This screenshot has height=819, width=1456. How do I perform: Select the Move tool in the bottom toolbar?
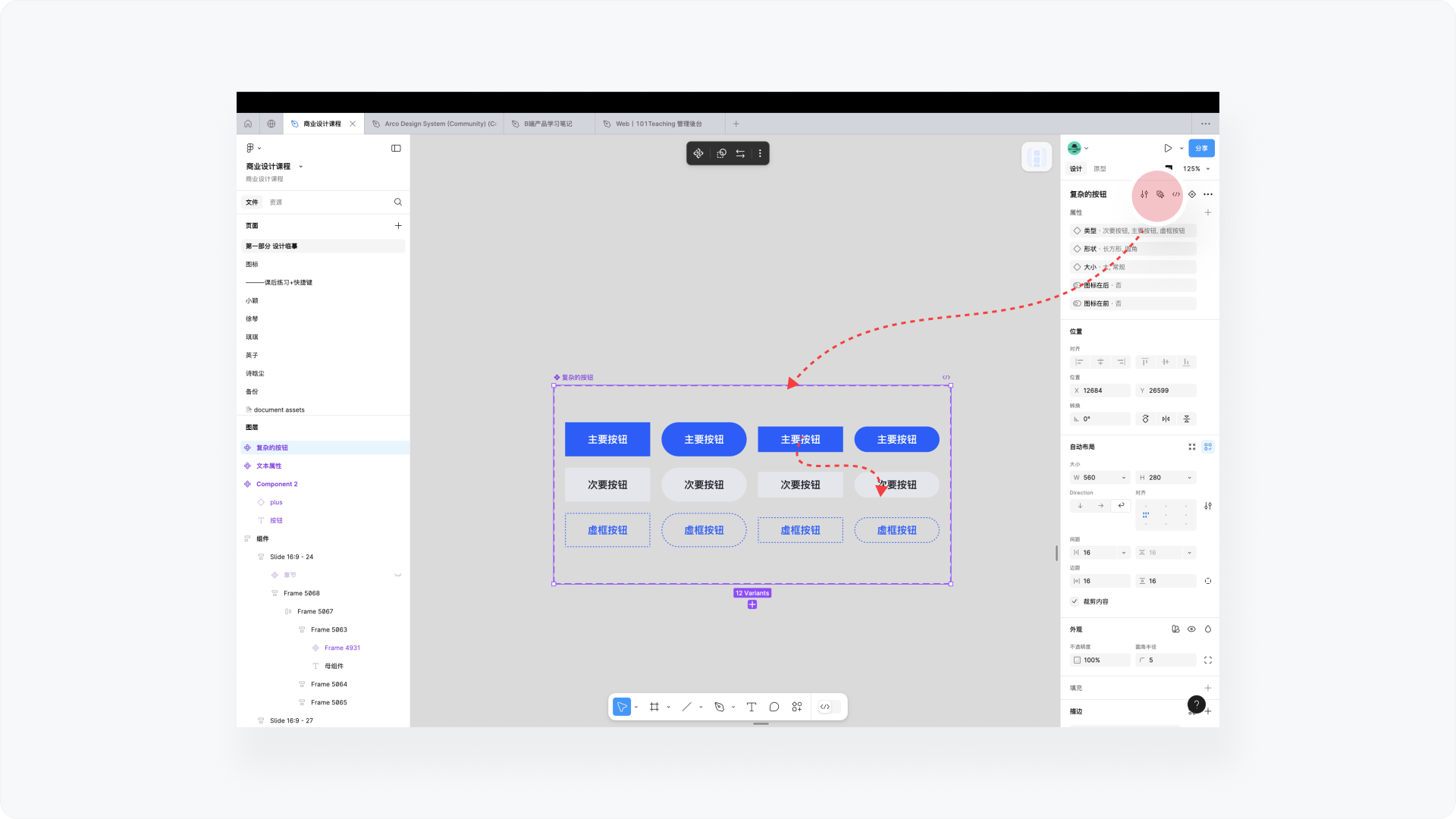coord(622,707)
